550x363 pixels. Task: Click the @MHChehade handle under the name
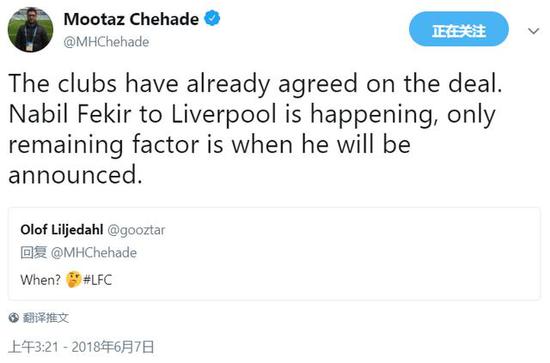(x=106, y=42)
